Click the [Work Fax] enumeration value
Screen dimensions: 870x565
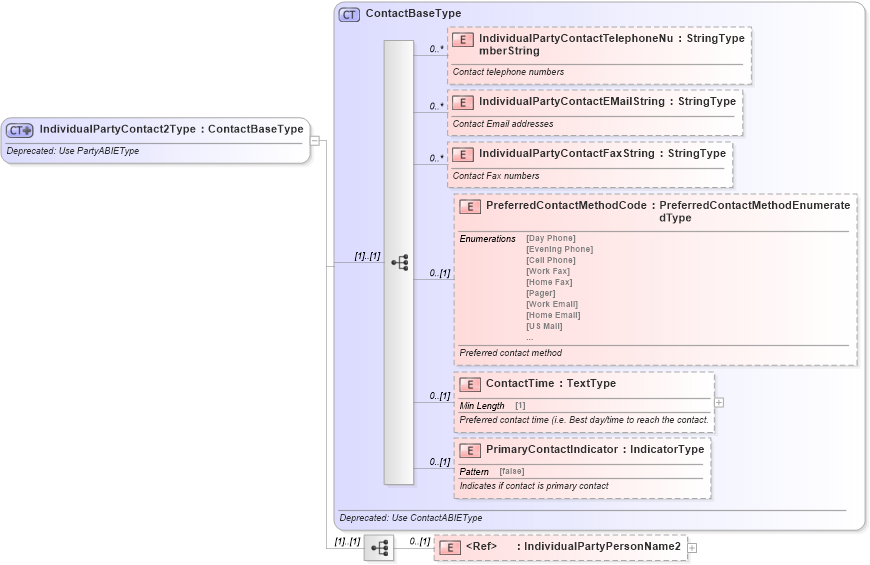point(548,272)
